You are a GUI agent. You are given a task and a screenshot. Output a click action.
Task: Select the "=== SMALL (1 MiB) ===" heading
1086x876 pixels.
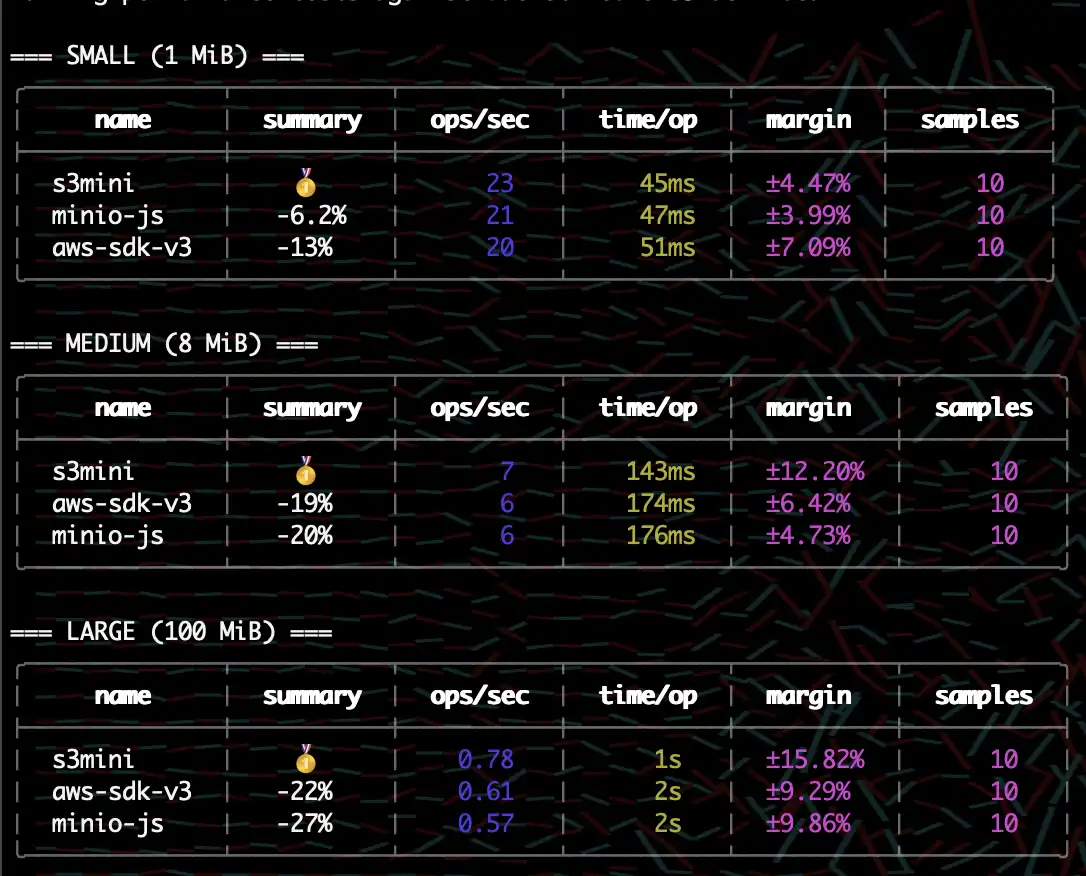pyautogui.click(x=157, y=55)
